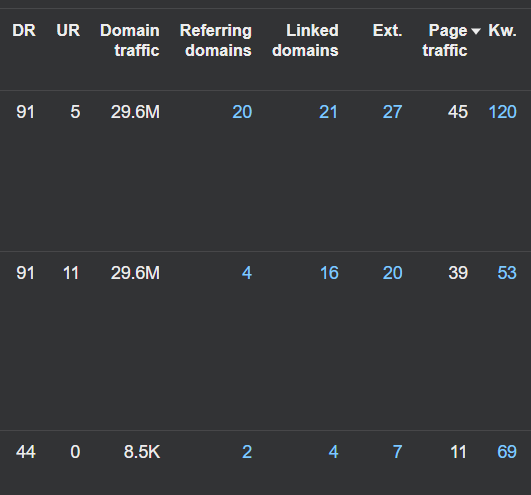The height and width of the screenshot is (495, 531).
Task: Open the 20 external links value in second row
Action: pos(392,273)
